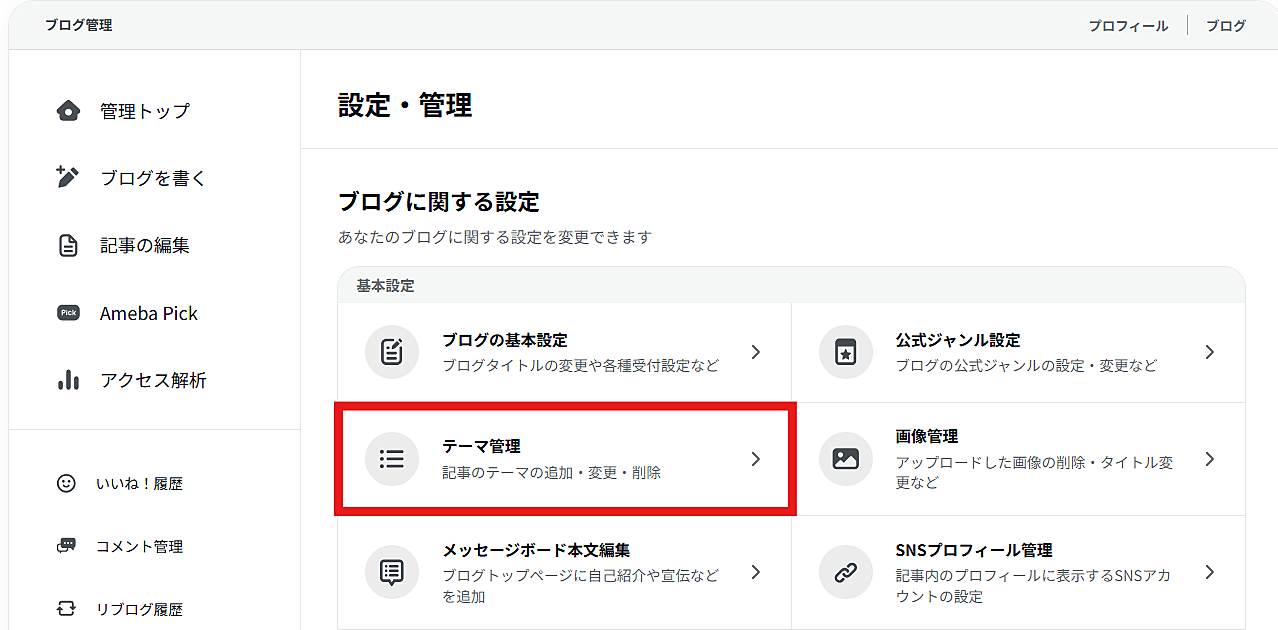Viewport: 1278px width, 630px height.
Task: Open the テーマ管理 settings title
Action: click(x=481, y=447)
